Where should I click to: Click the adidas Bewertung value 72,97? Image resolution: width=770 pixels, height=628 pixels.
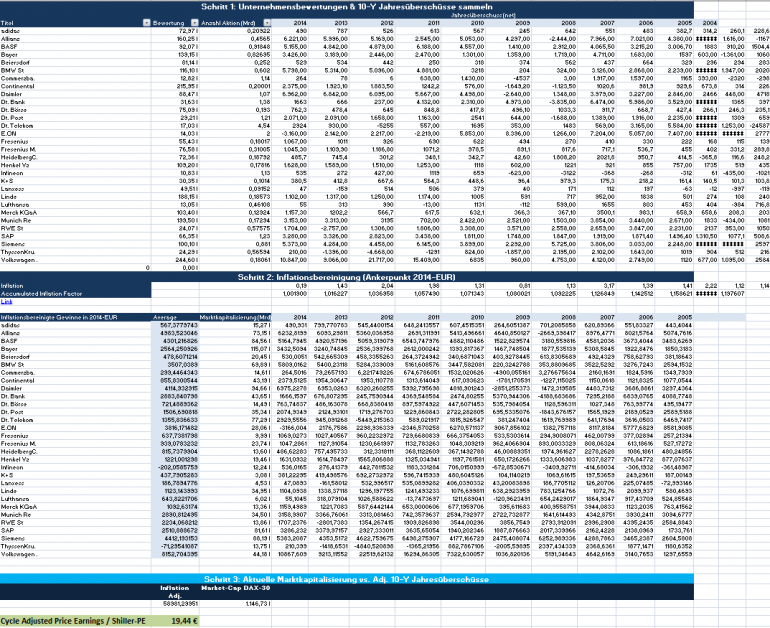click(175, 31)
